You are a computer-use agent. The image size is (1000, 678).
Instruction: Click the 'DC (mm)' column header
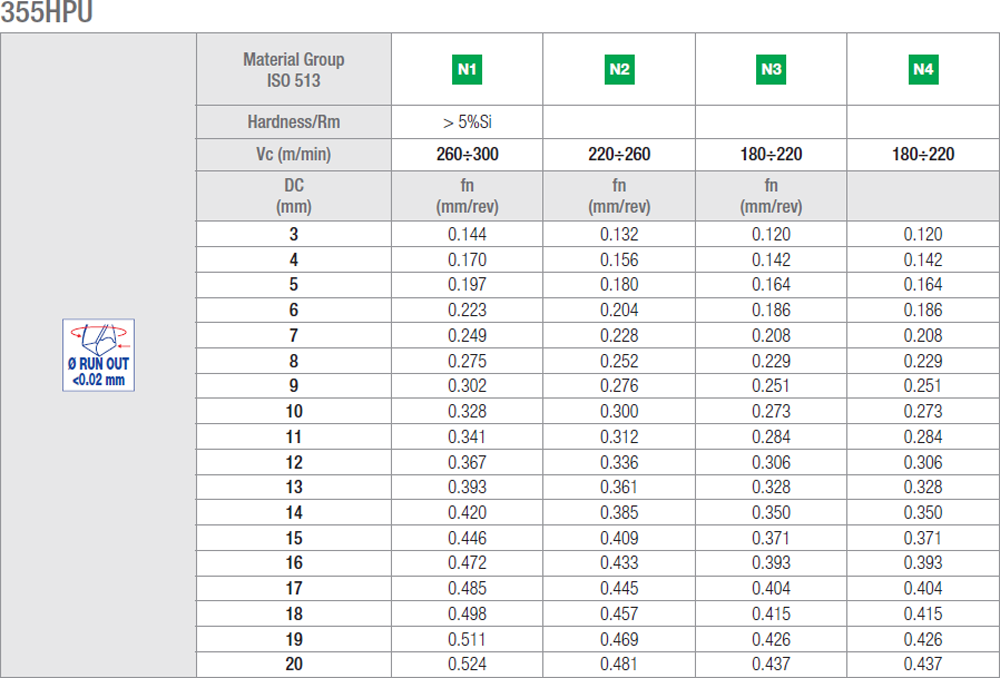(293, 196)
